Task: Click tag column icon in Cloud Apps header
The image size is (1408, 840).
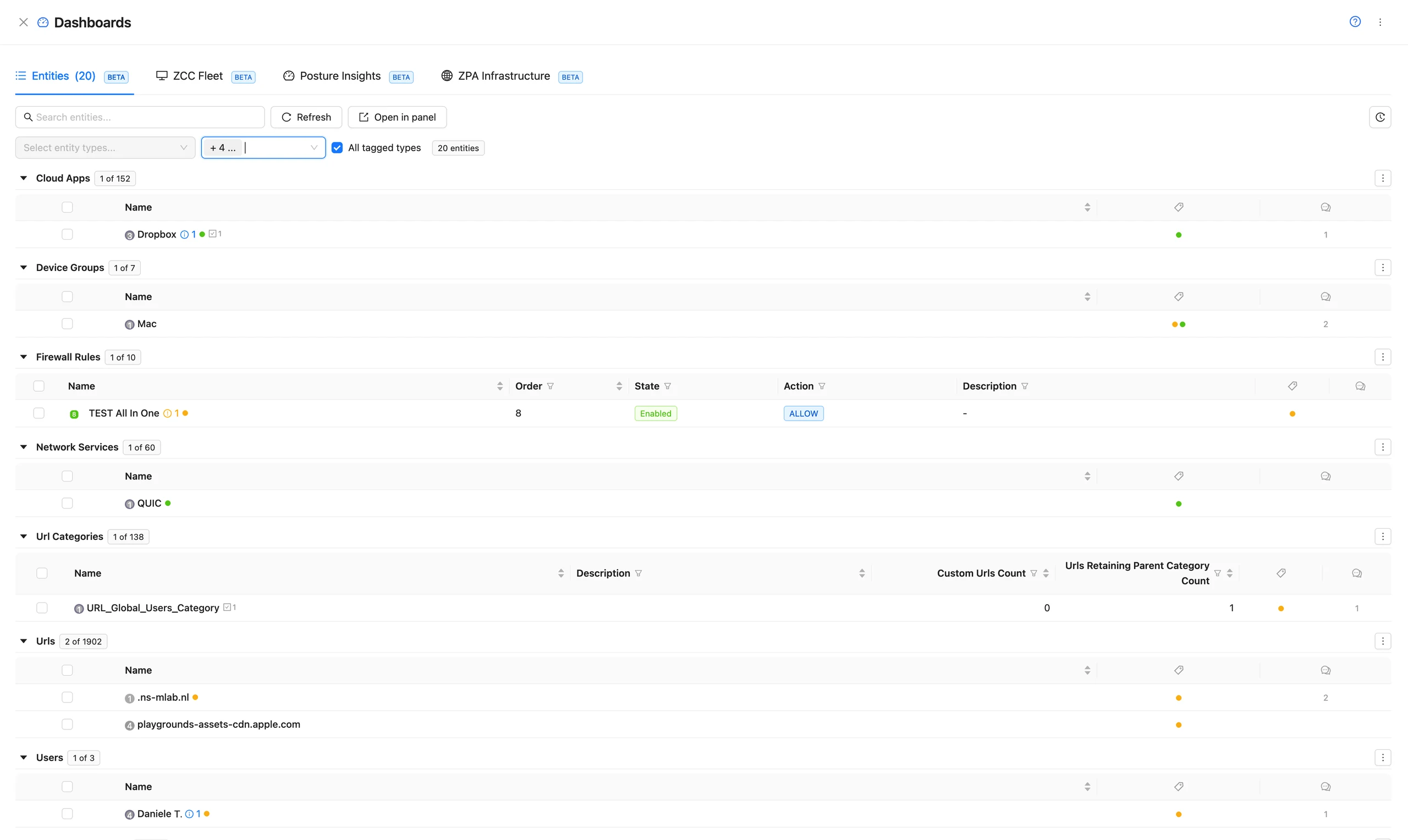Action: click(x=1179, y=207)
